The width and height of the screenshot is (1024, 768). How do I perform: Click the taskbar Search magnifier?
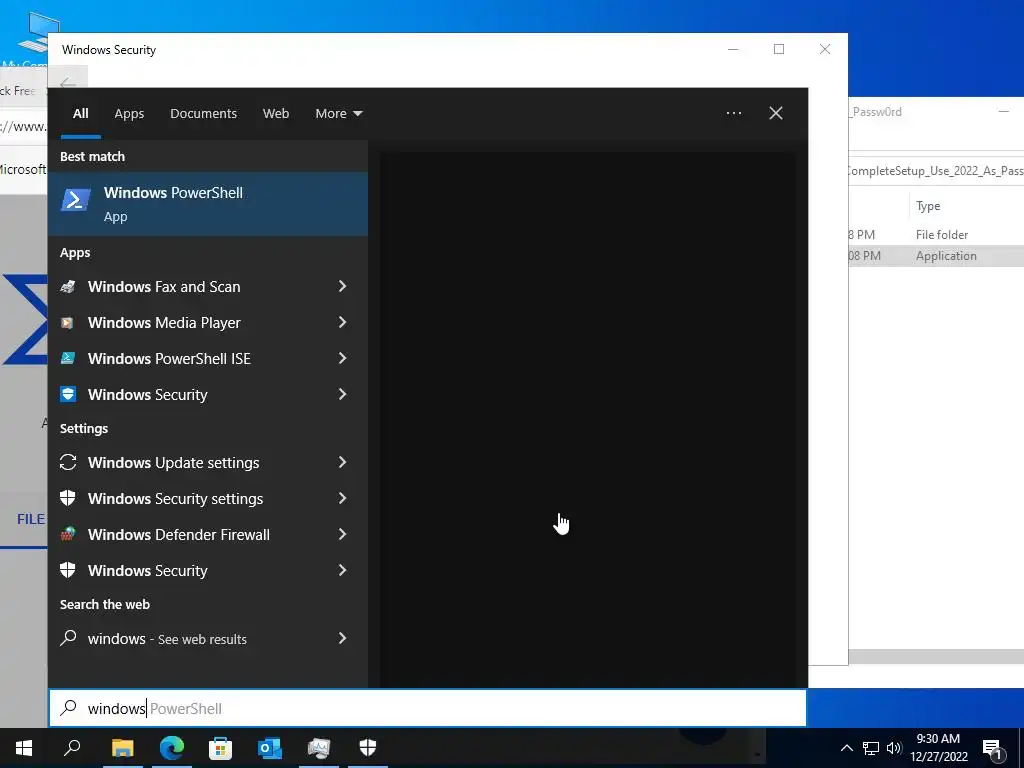[72, 748]
